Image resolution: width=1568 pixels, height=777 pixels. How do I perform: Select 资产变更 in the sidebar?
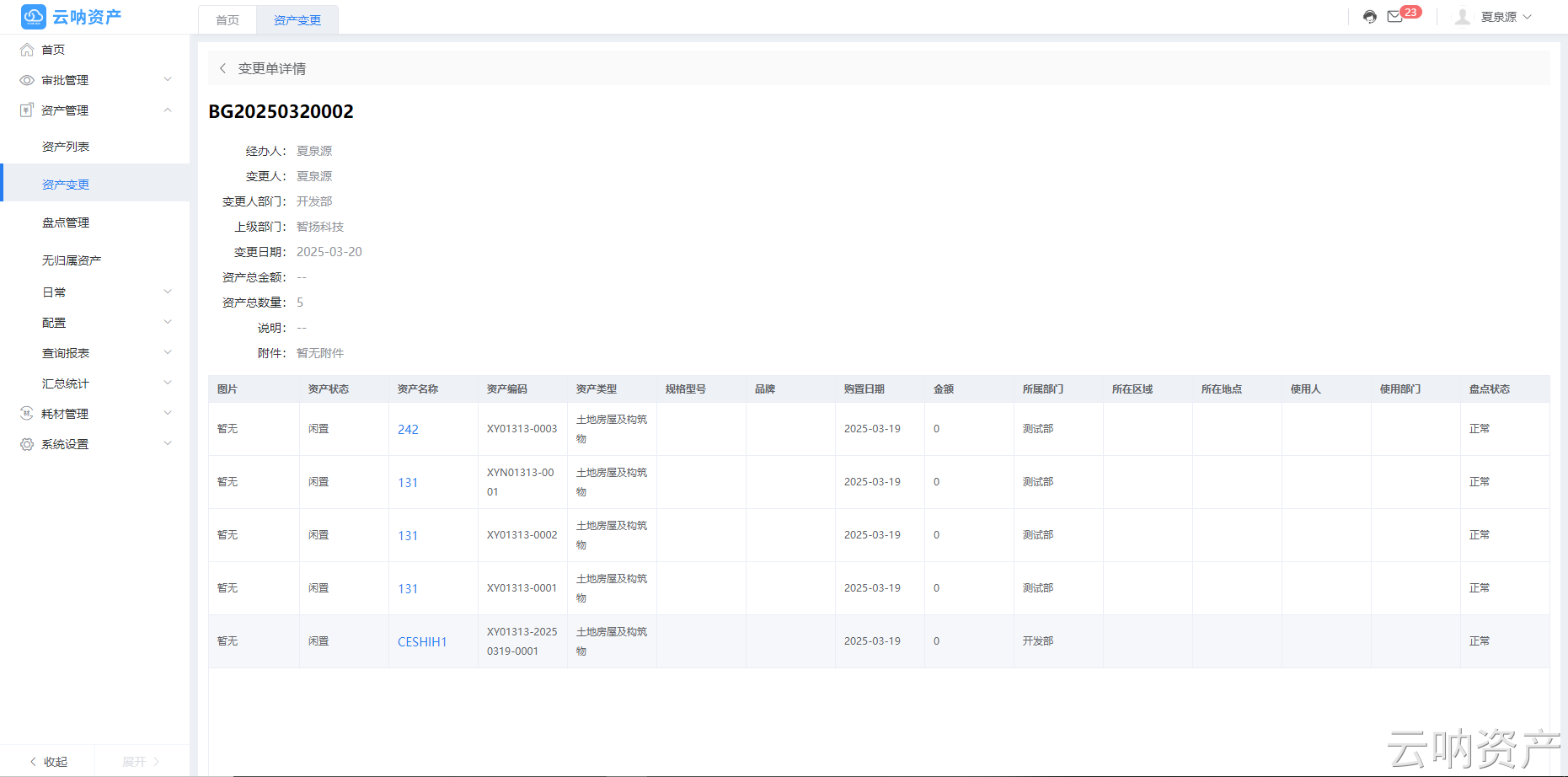95,185
